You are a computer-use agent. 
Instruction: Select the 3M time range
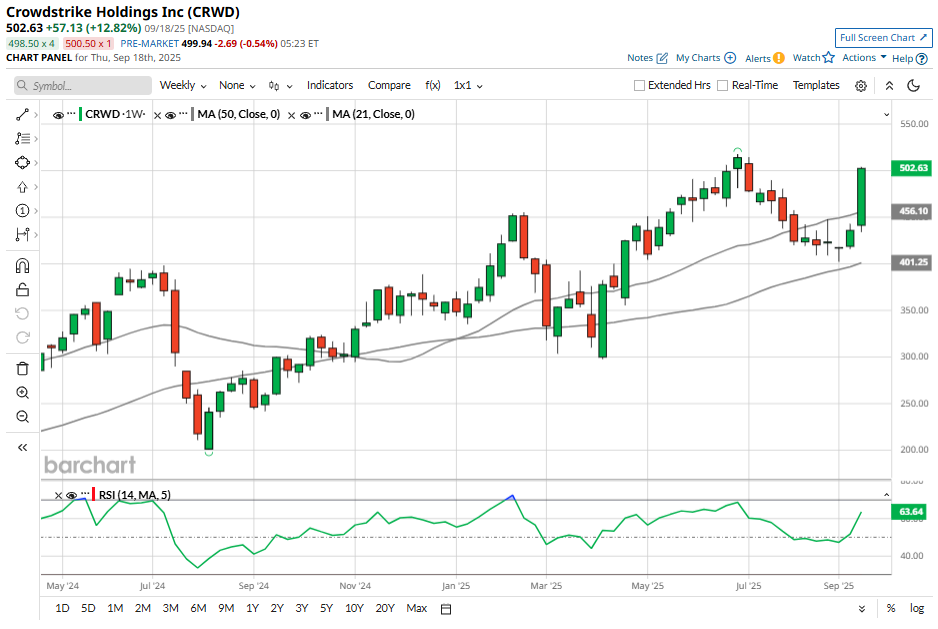pyautogui.click(x=170, y=609)
